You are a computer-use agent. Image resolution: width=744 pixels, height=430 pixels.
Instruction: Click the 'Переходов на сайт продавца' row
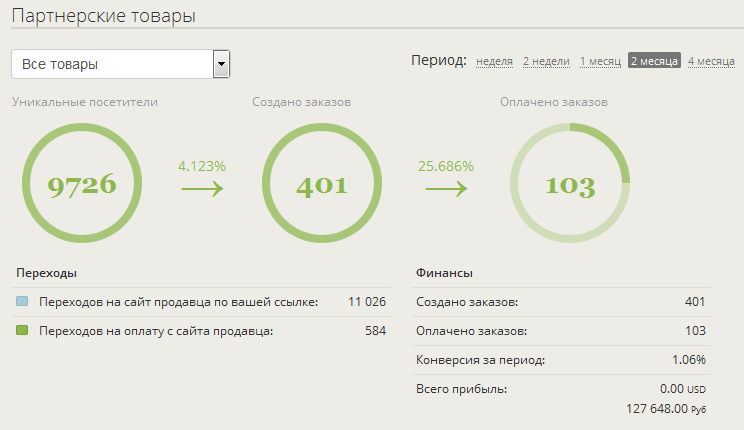pyautogui.click(x=178, y=301)
